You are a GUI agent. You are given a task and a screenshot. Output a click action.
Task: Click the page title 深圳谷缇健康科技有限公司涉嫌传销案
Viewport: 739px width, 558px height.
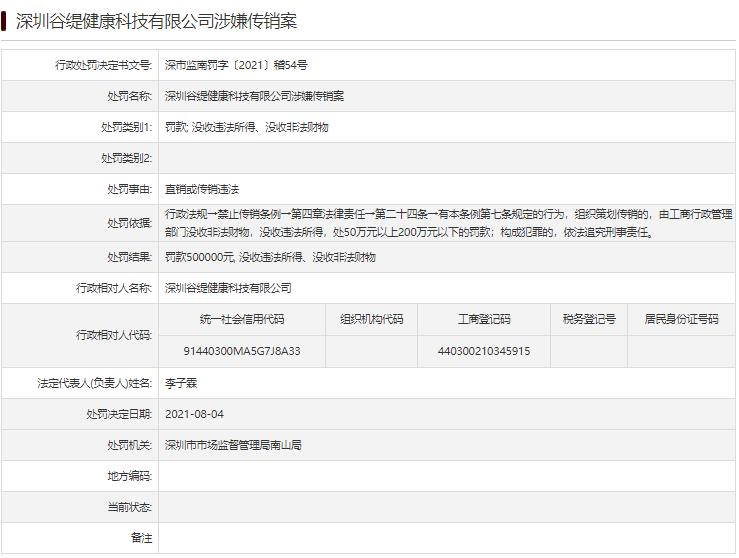coord(157,21)
